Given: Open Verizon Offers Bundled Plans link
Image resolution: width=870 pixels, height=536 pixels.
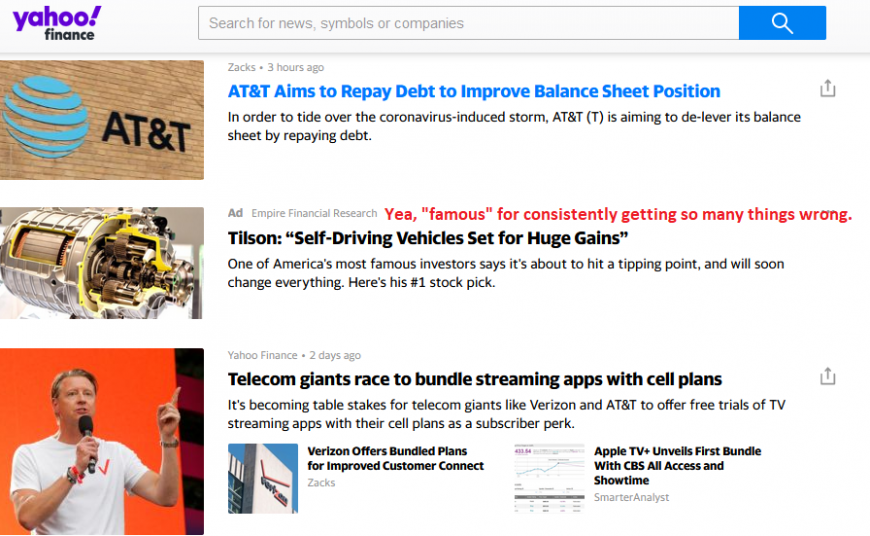Looking at the screenshot, I should point(396,458).
